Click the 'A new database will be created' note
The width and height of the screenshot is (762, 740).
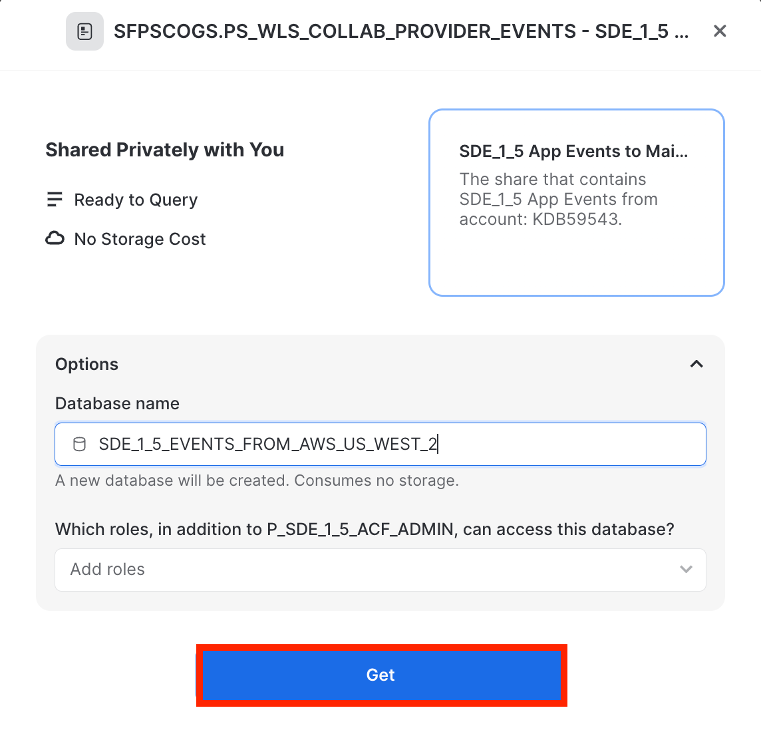point(257,481)
